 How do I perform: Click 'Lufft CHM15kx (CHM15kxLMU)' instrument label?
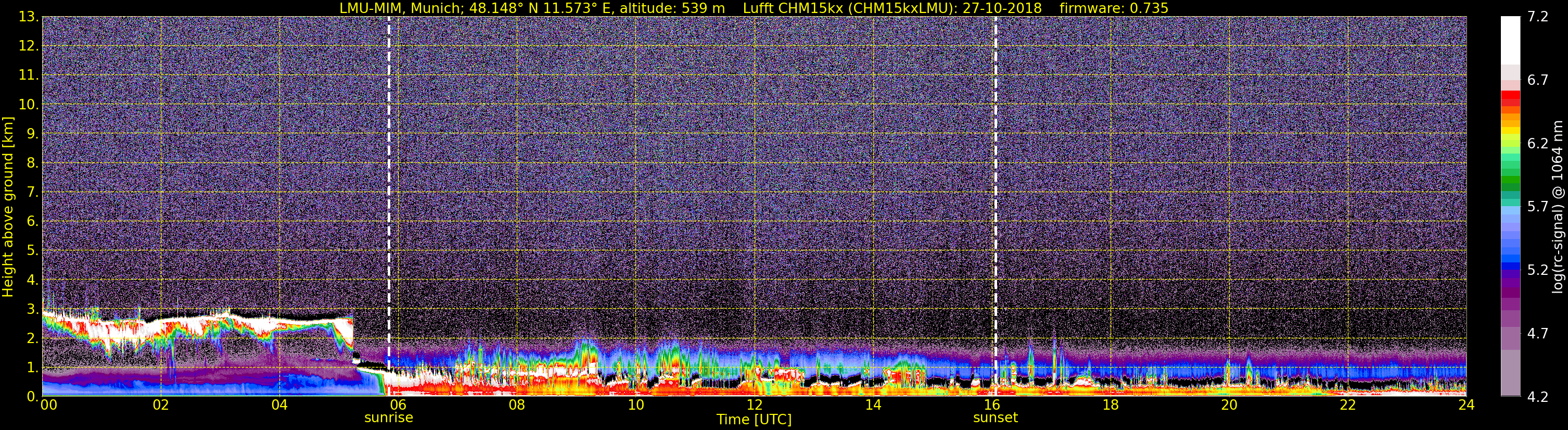click(x=851, y=8)
